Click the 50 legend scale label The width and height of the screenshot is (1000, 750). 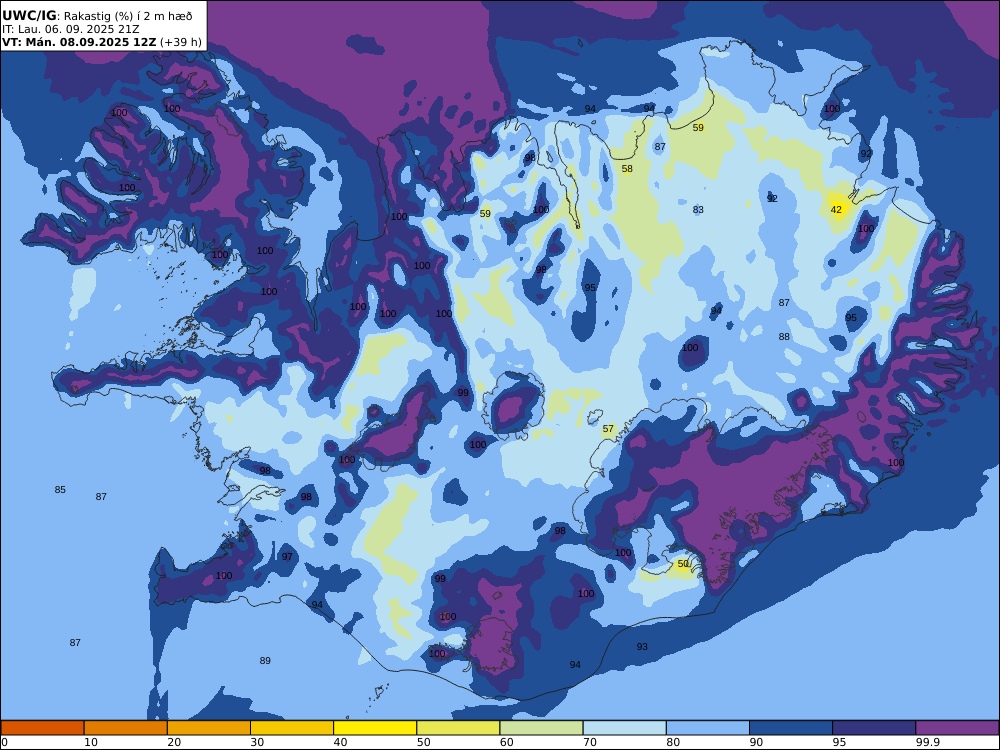[423, 742]
